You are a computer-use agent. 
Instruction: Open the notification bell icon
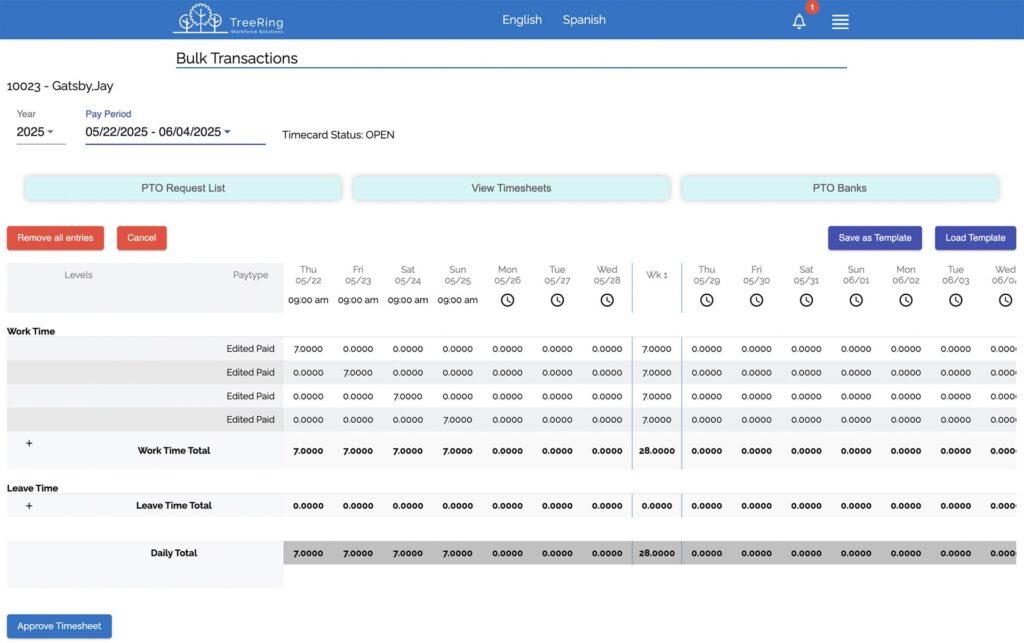799,21
